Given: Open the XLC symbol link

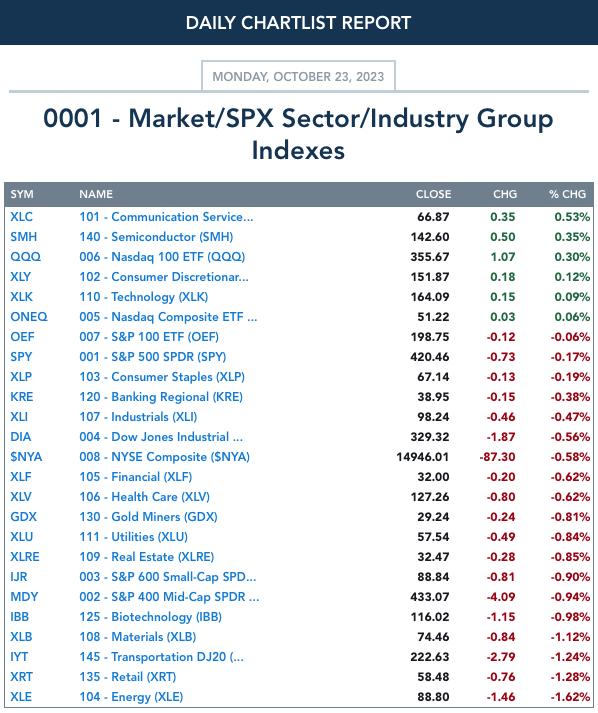Looking at the screenshot, I should coord(21,217).
